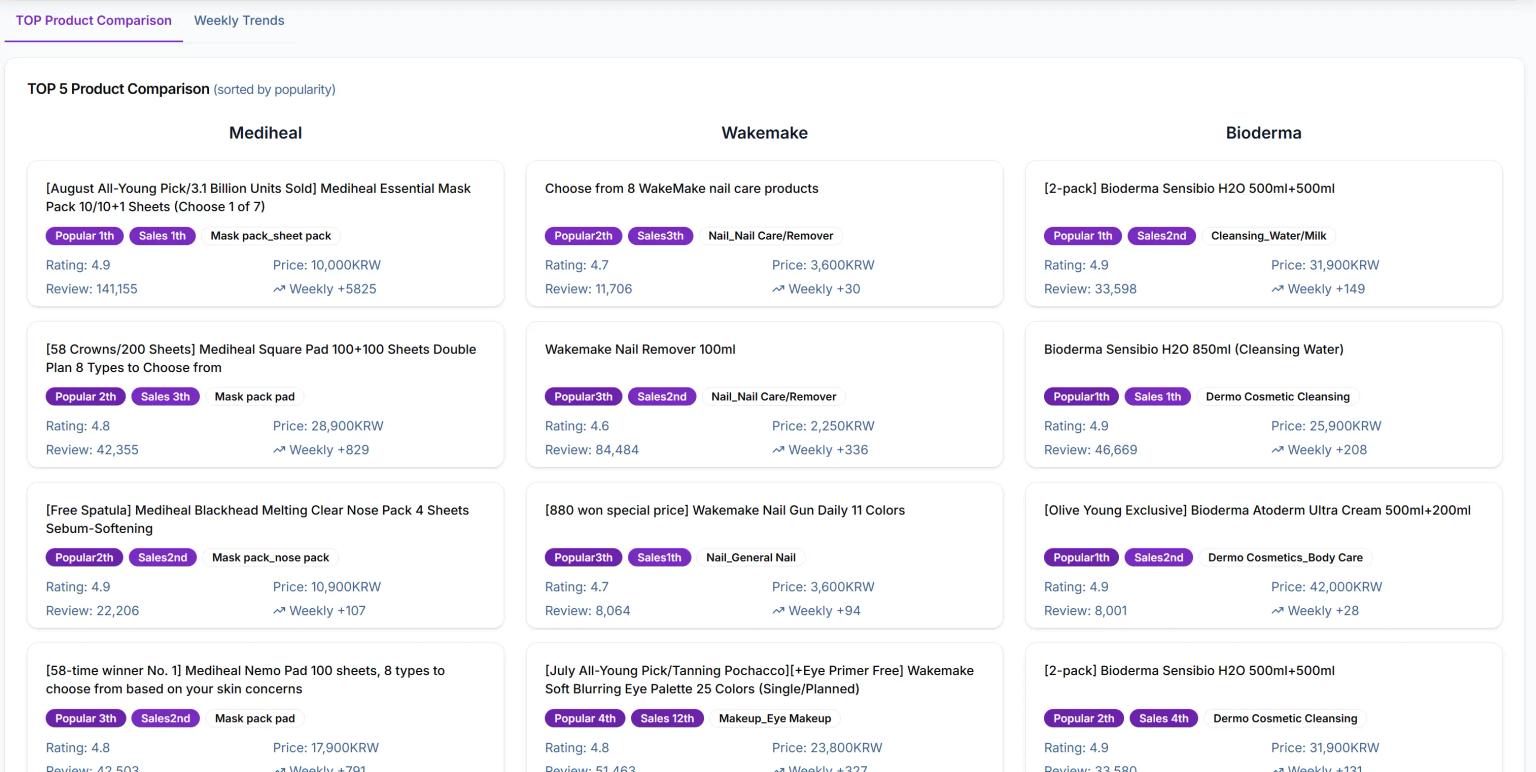Open the Mediheal Nemo Pad 100 sheets title
This screenshot has width=1536, height=772.
[245, 680]
